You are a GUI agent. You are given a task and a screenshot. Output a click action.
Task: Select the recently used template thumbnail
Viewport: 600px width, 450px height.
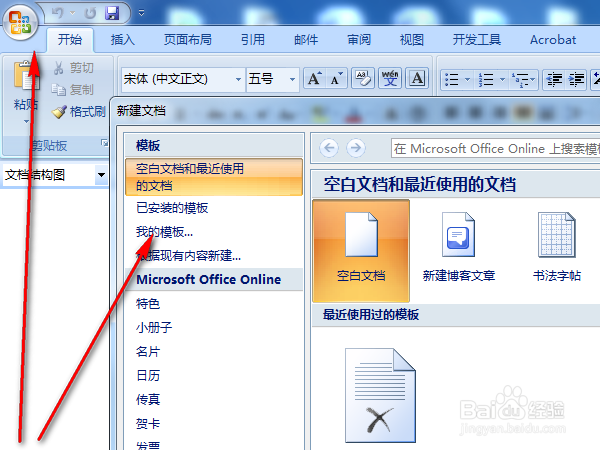[380, 395]
